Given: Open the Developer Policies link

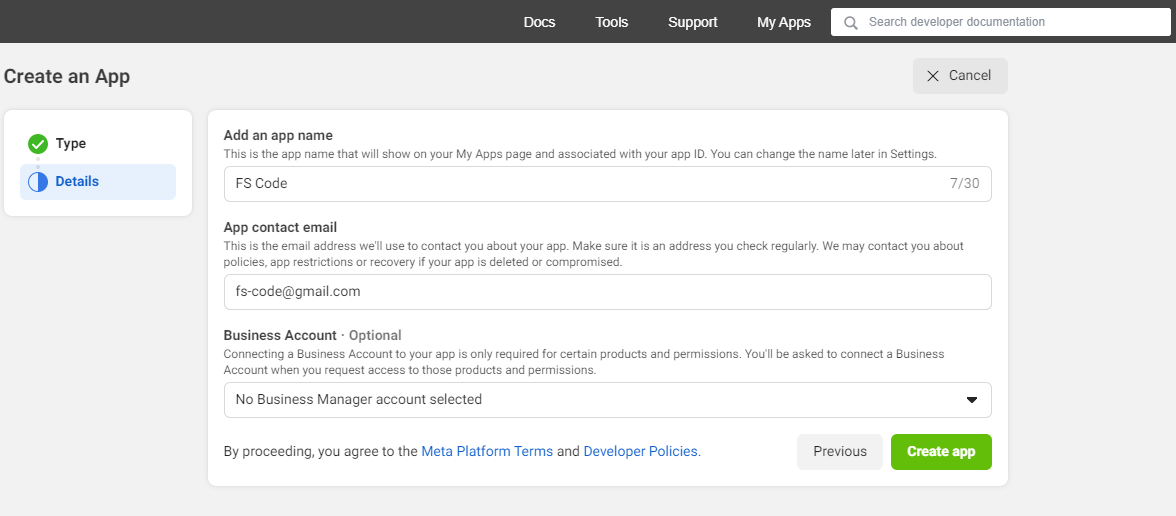Looking at the screenshot, I should click(x=642, y=452).
